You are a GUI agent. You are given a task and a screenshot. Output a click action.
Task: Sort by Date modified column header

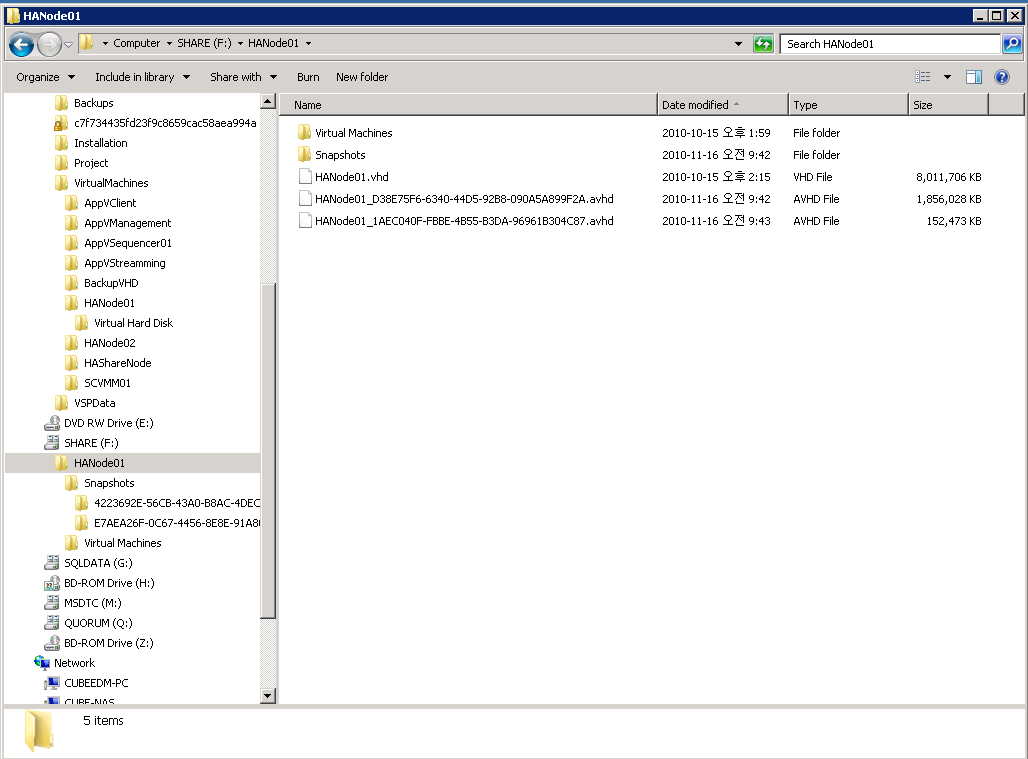click(x=722, y=105)
